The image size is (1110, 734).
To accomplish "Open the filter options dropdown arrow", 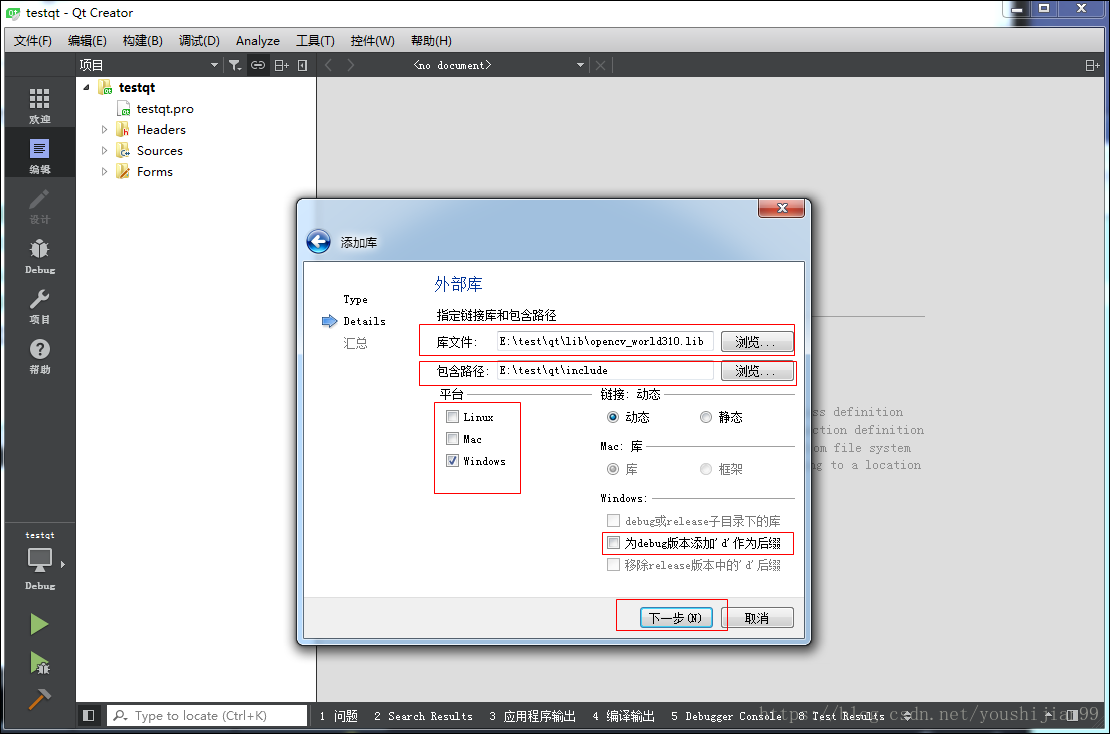I will tap(241, 68).
